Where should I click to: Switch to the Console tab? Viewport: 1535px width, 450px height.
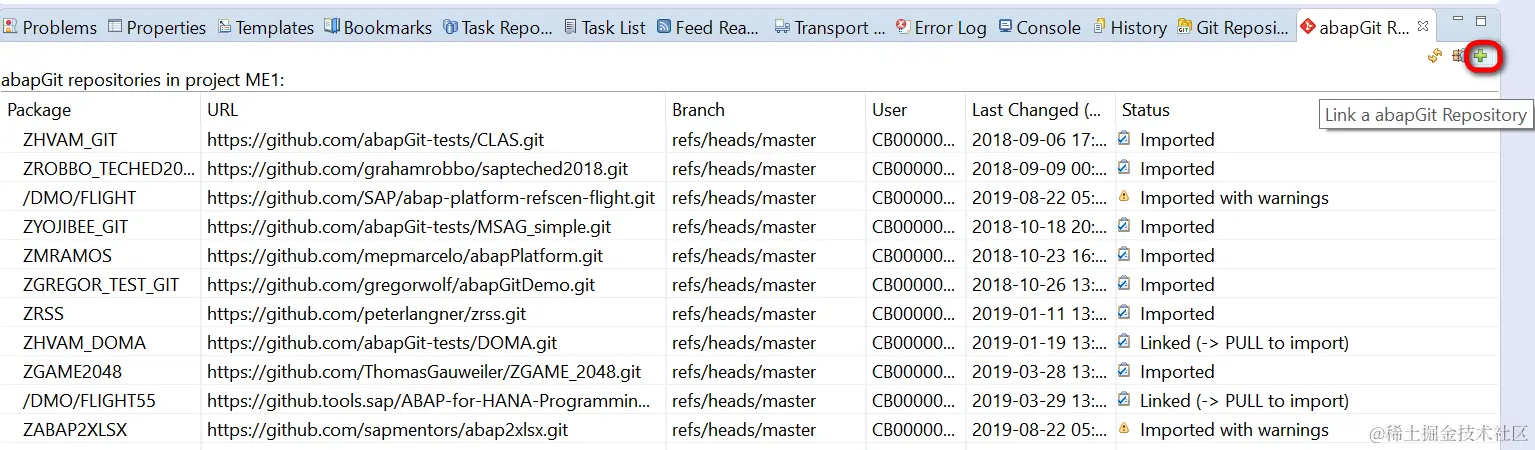point(1039,28)
